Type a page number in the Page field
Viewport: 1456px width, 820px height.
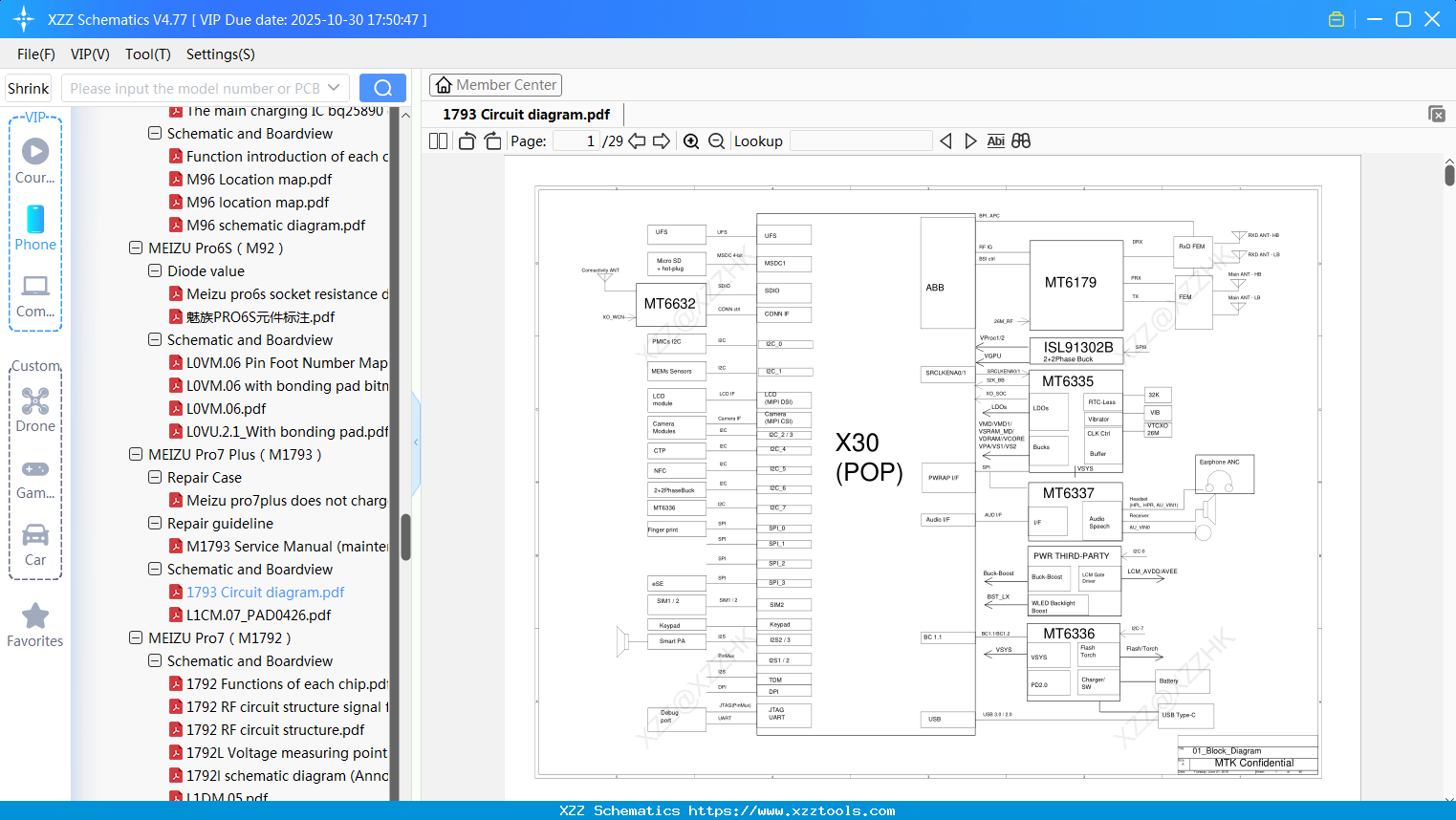(575, 140)
